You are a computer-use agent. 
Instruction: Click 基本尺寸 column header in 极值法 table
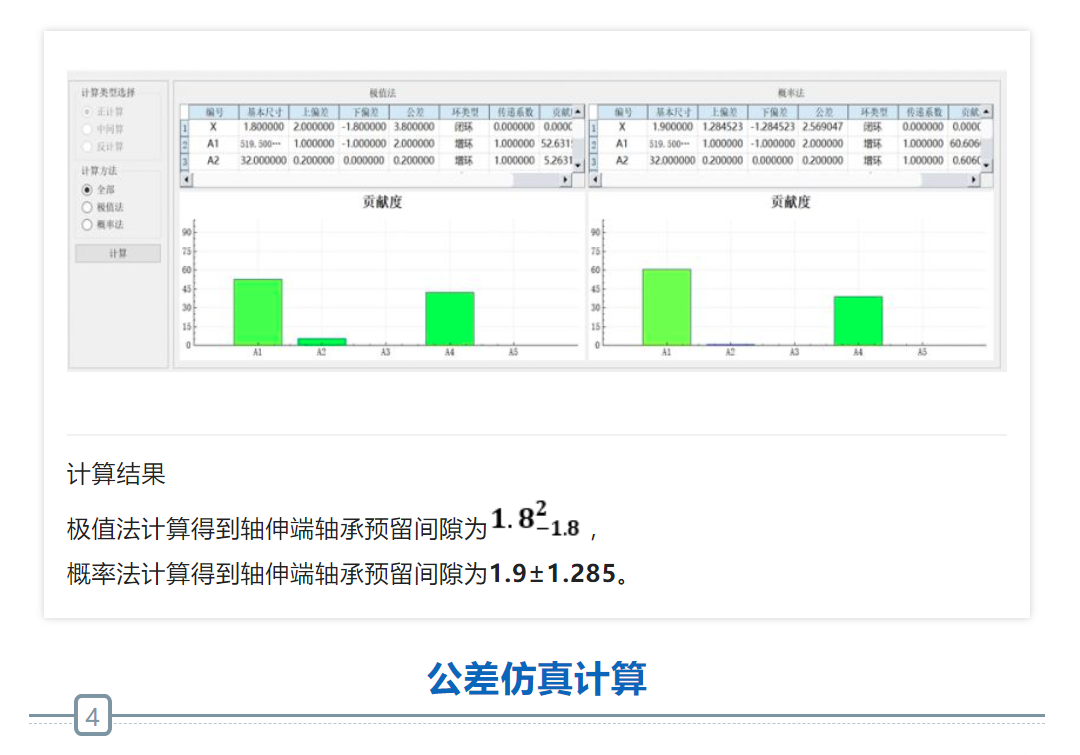click(264, 112)
